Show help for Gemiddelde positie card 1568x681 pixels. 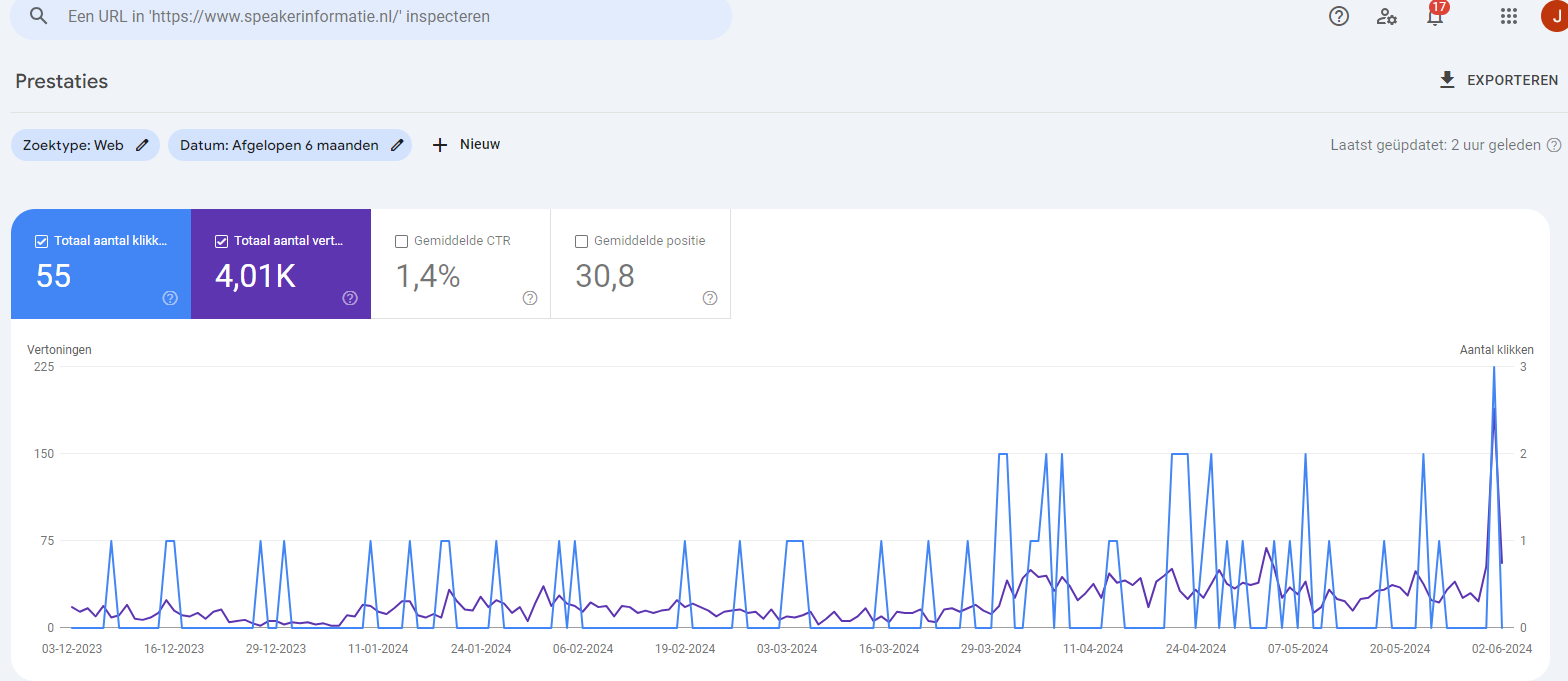[710, 298]
